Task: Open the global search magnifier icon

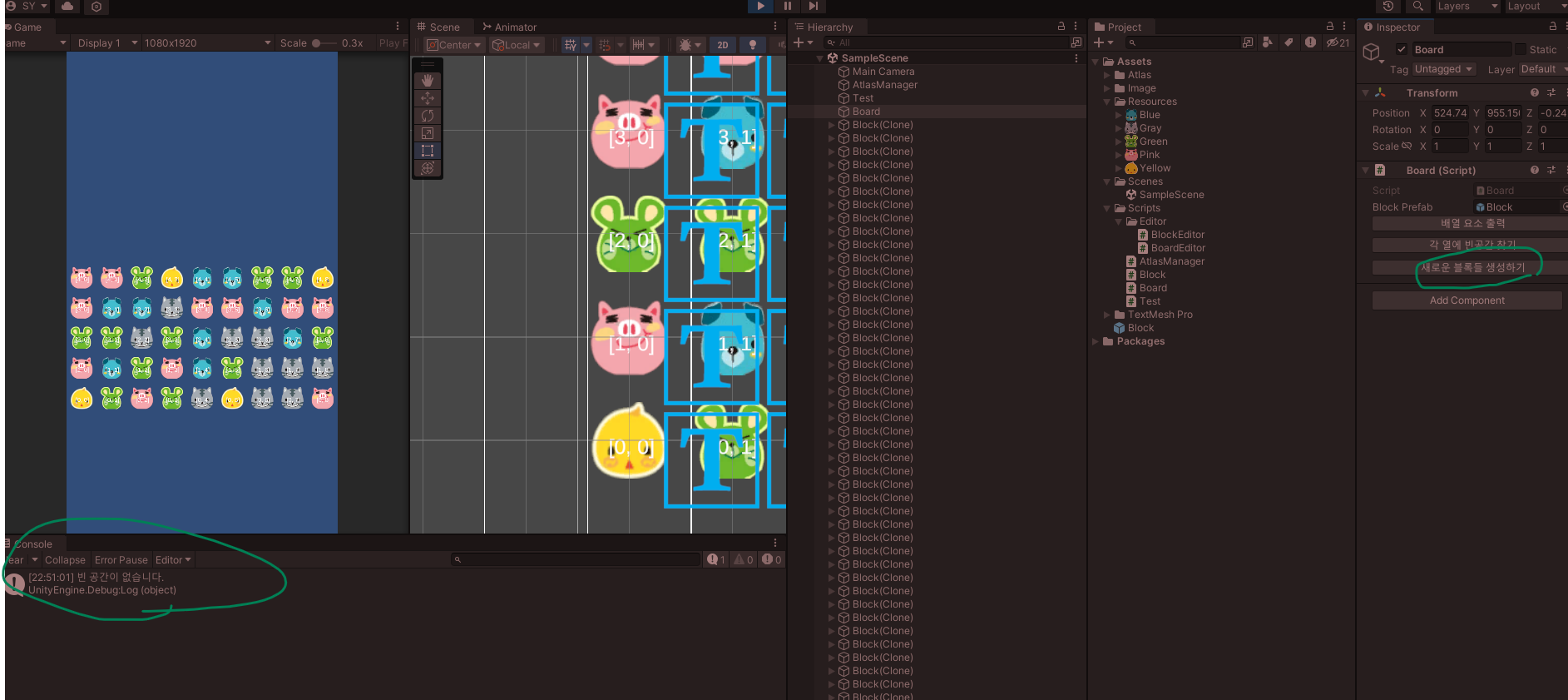Action: (x=1417, y=6)
